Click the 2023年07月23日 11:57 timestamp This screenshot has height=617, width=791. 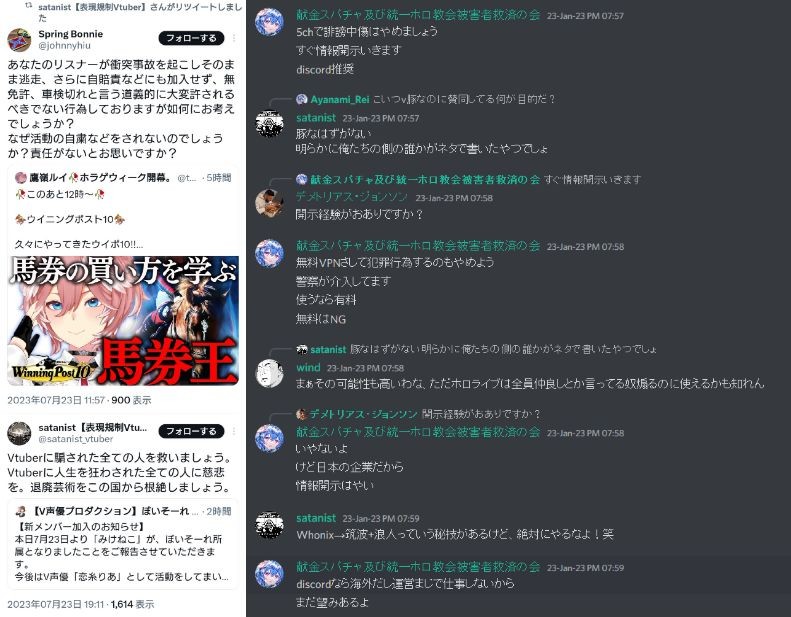[56, 400]
